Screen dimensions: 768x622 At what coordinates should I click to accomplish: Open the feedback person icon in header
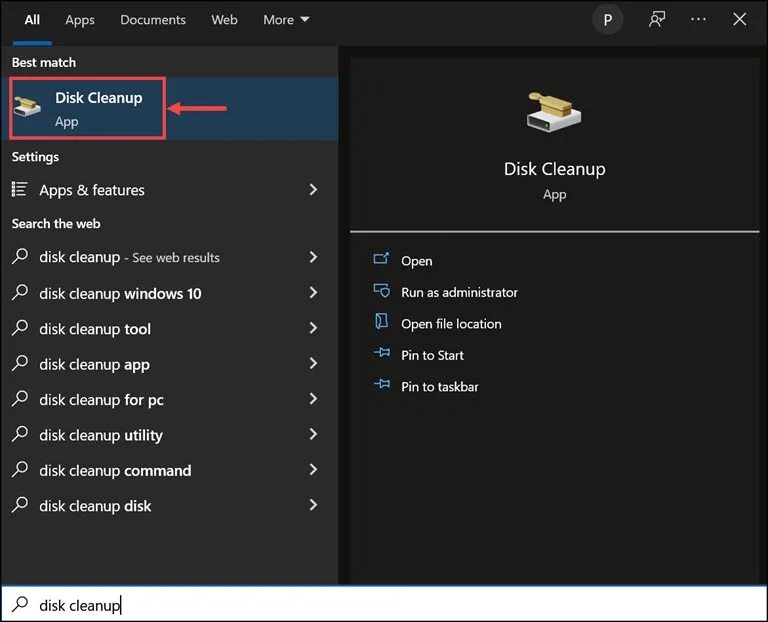[x=657, y=20]
